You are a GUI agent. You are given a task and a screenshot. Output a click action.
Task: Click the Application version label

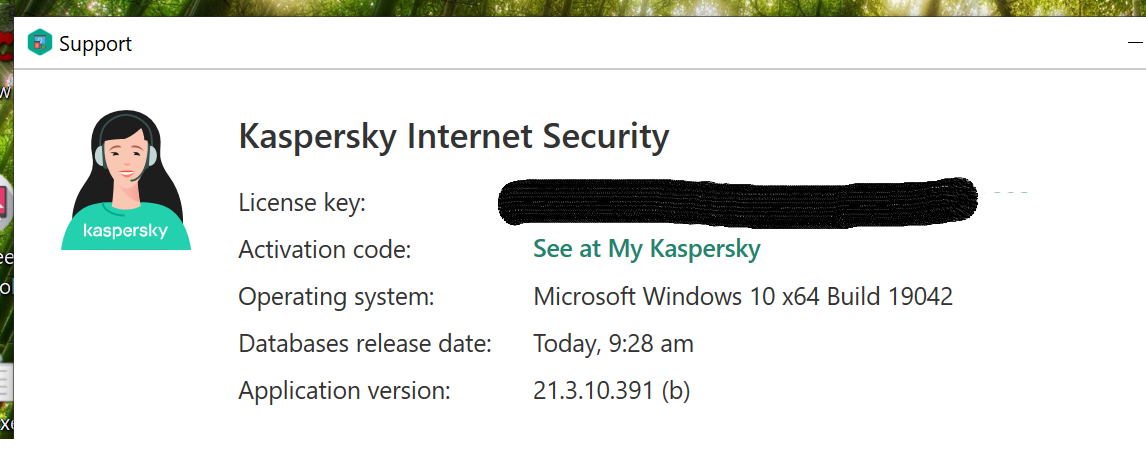pyautogui.click(x=344, y=391)
